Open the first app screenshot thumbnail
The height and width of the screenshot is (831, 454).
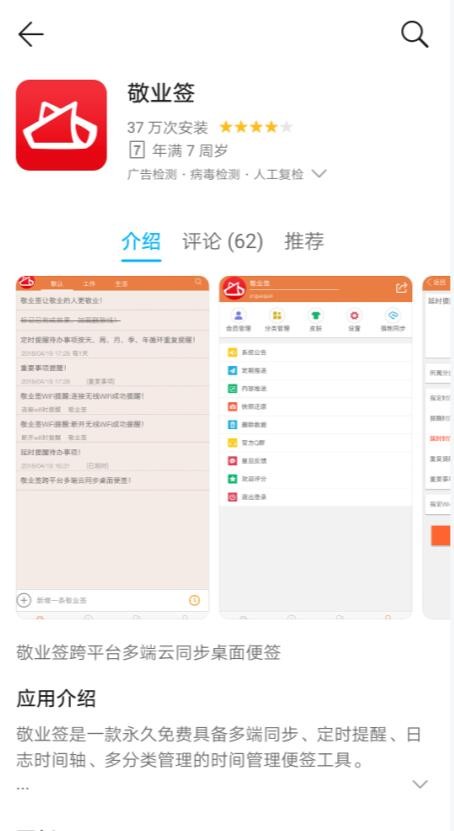(112, 447)
